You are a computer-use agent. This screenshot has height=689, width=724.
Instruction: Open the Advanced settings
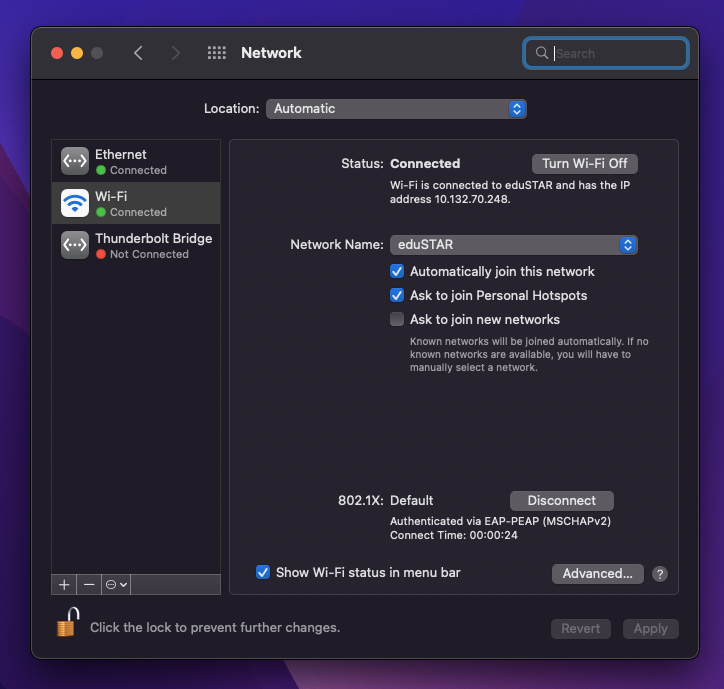click(x=597, y=573)
